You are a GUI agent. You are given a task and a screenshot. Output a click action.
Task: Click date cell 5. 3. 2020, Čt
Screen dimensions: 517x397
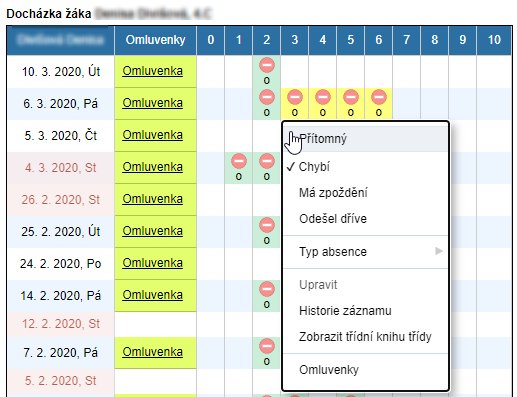[x=61, y=136]
